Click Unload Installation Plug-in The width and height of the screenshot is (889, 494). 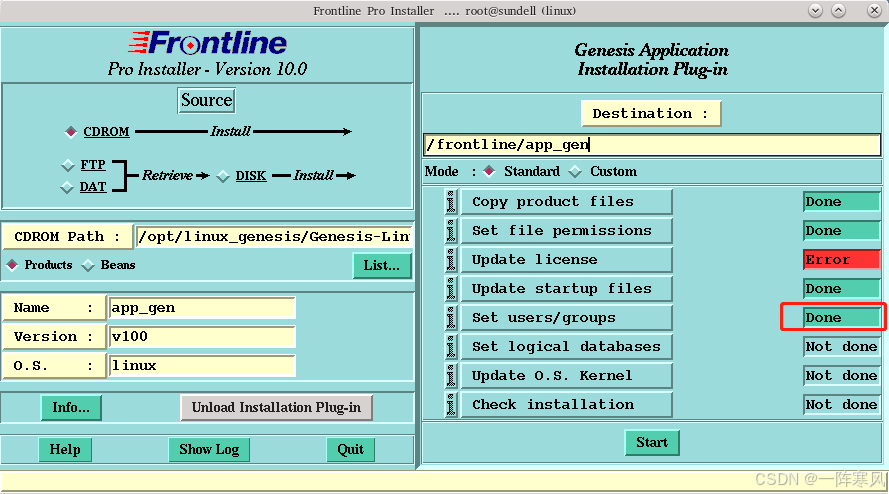(x=276, y=408)
